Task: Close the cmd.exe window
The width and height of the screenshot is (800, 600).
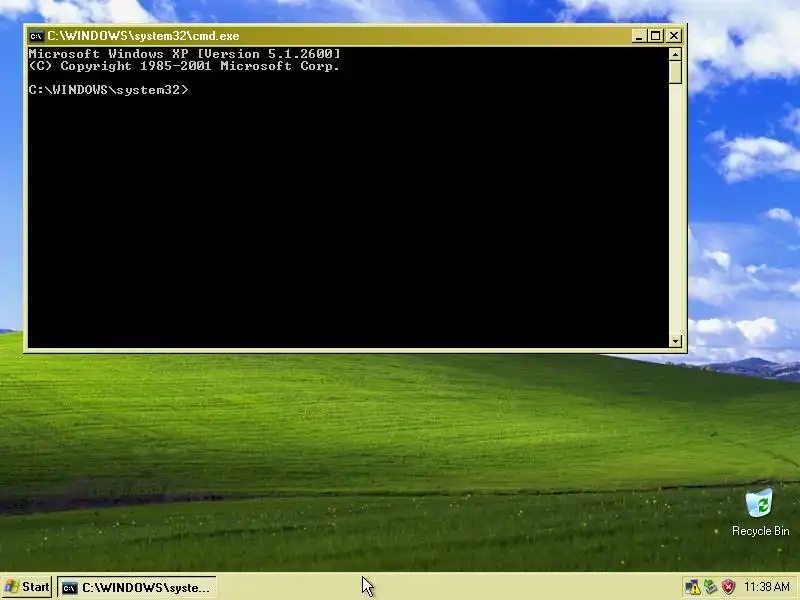Action: click(x=674, y=36)
